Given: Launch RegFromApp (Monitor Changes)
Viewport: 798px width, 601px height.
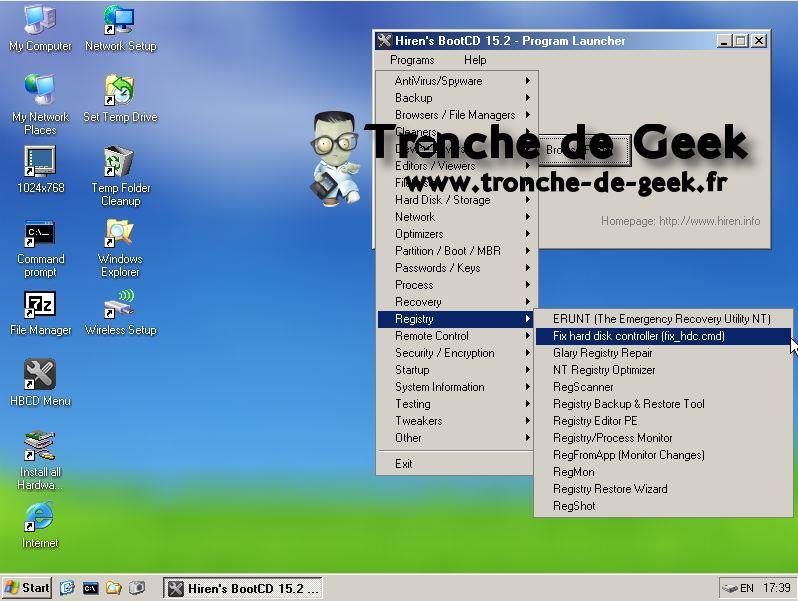Looking at the screenshot, I should tap(663, 455).
